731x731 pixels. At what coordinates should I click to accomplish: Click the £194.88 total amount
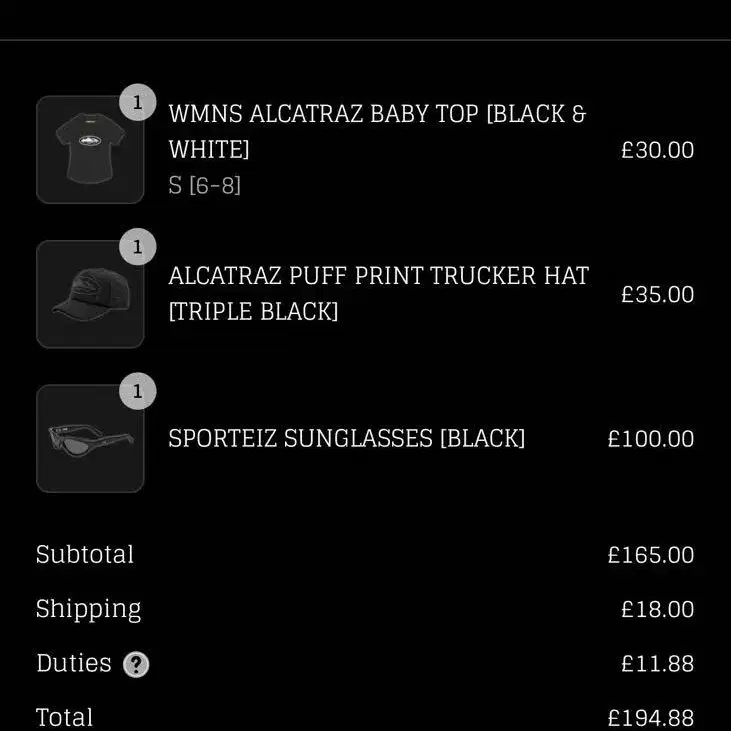pos(651,718)
